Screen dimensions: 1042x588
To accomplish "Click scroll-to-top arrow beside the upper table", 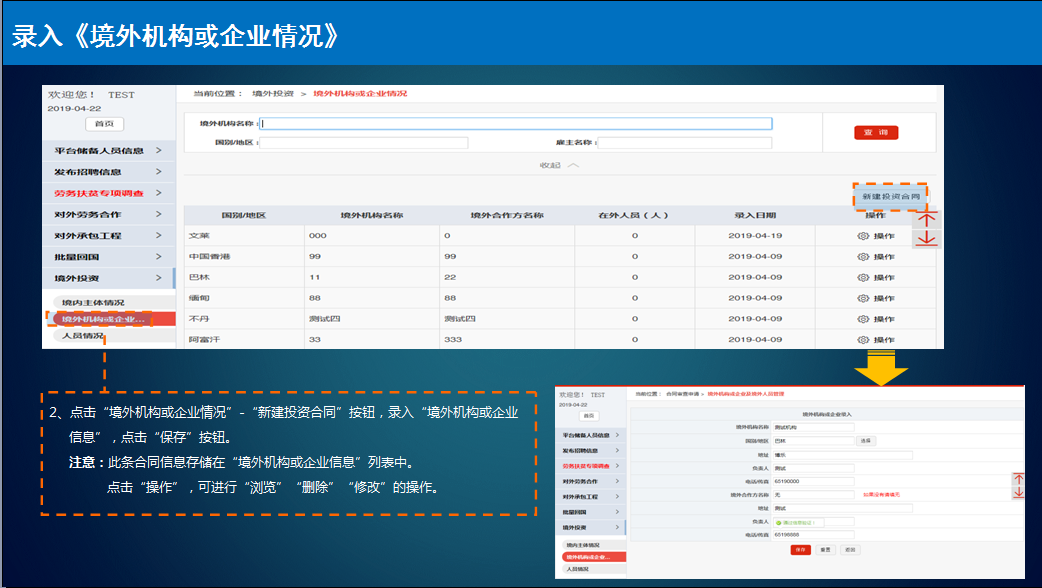I will (x=927, y=220).
